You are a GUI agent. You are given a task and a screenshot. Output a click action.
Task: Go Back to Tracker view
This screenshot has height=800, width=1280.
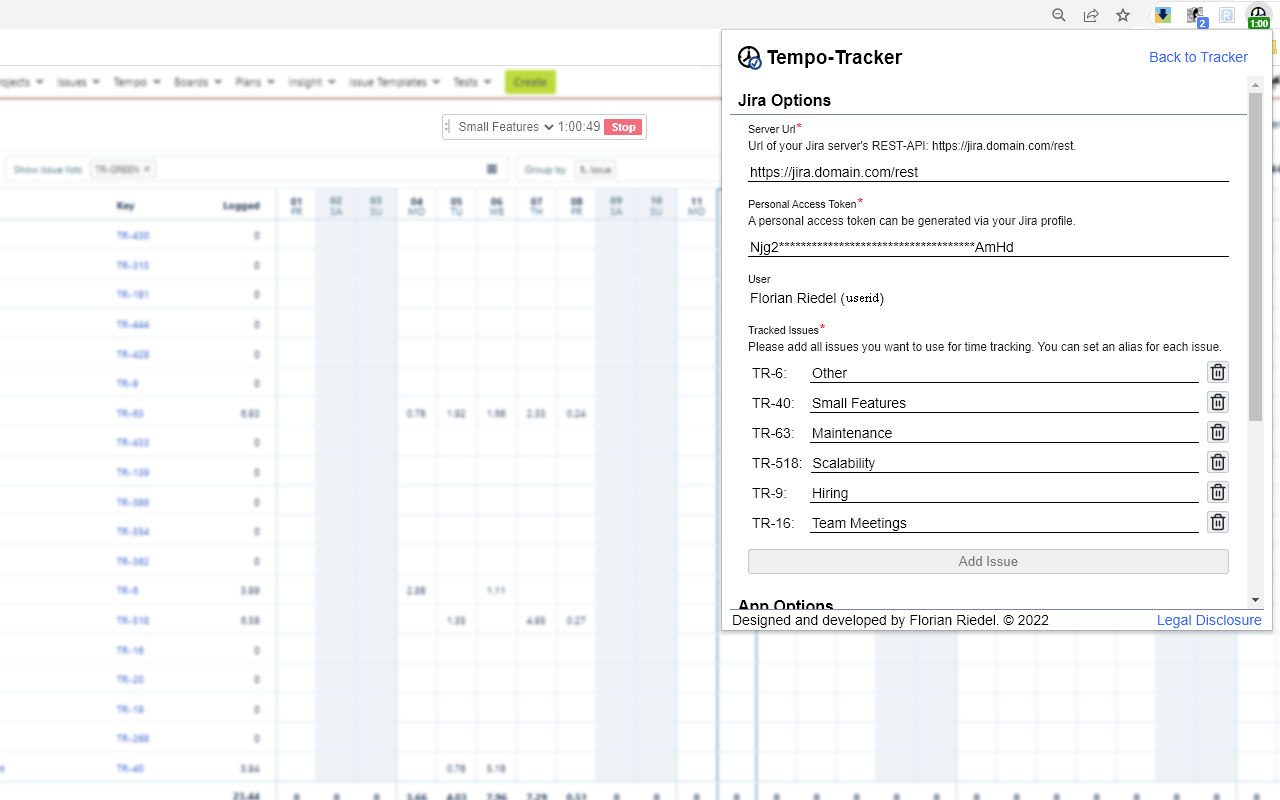pos(1198,57)
